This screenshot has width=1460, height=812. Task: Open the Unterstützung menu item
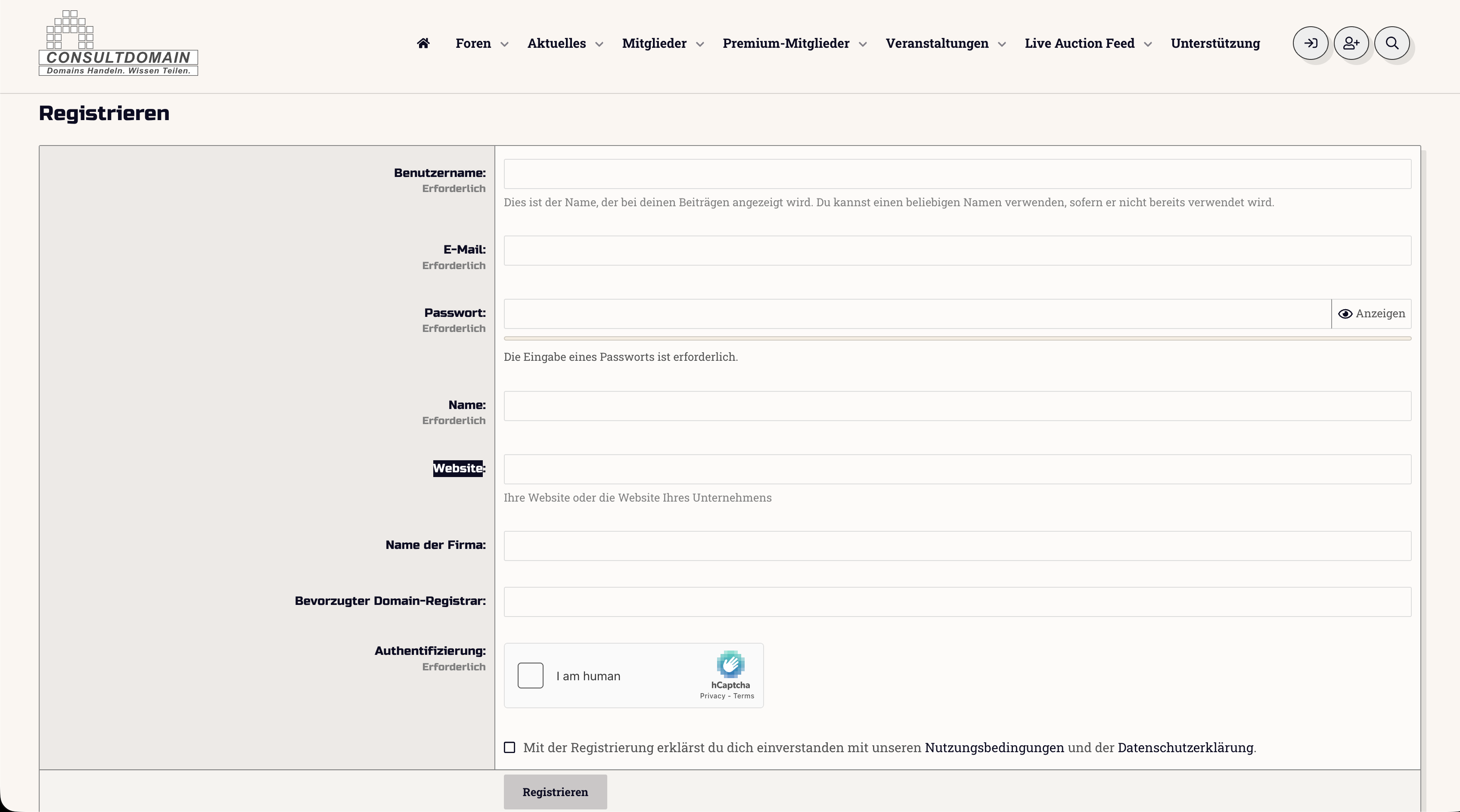(x=1215, y=43)
